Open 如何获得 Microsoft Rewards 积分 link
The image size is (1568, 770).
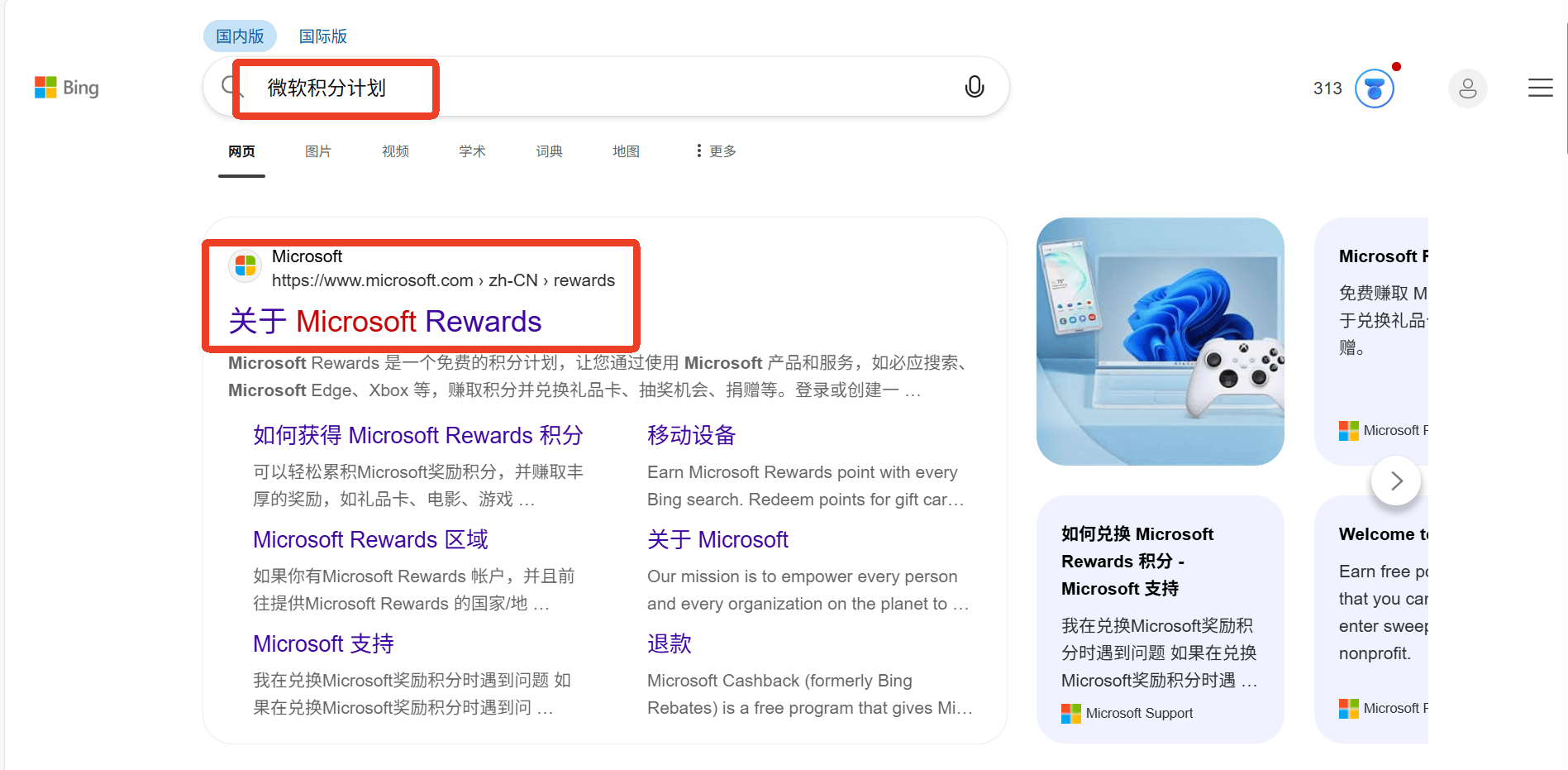(417, 435)
